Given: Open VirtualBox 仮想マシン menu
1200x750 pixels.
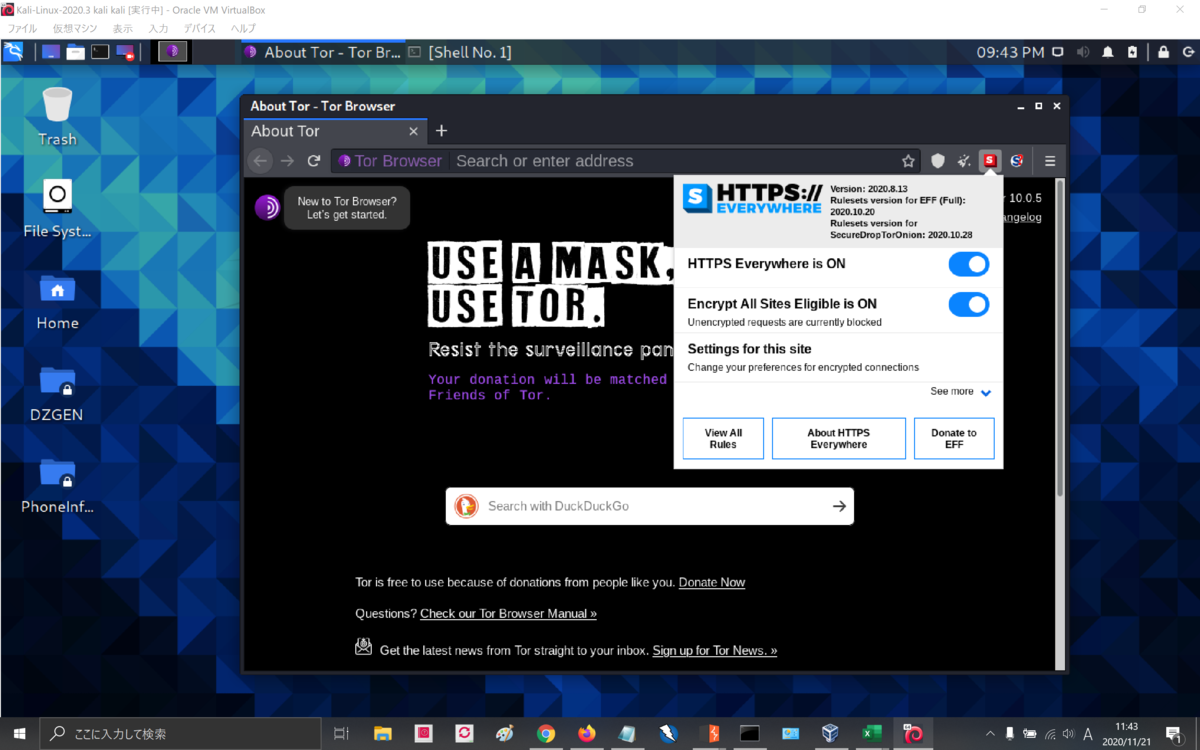Looking at the screenshot, I should click(75, 29).
